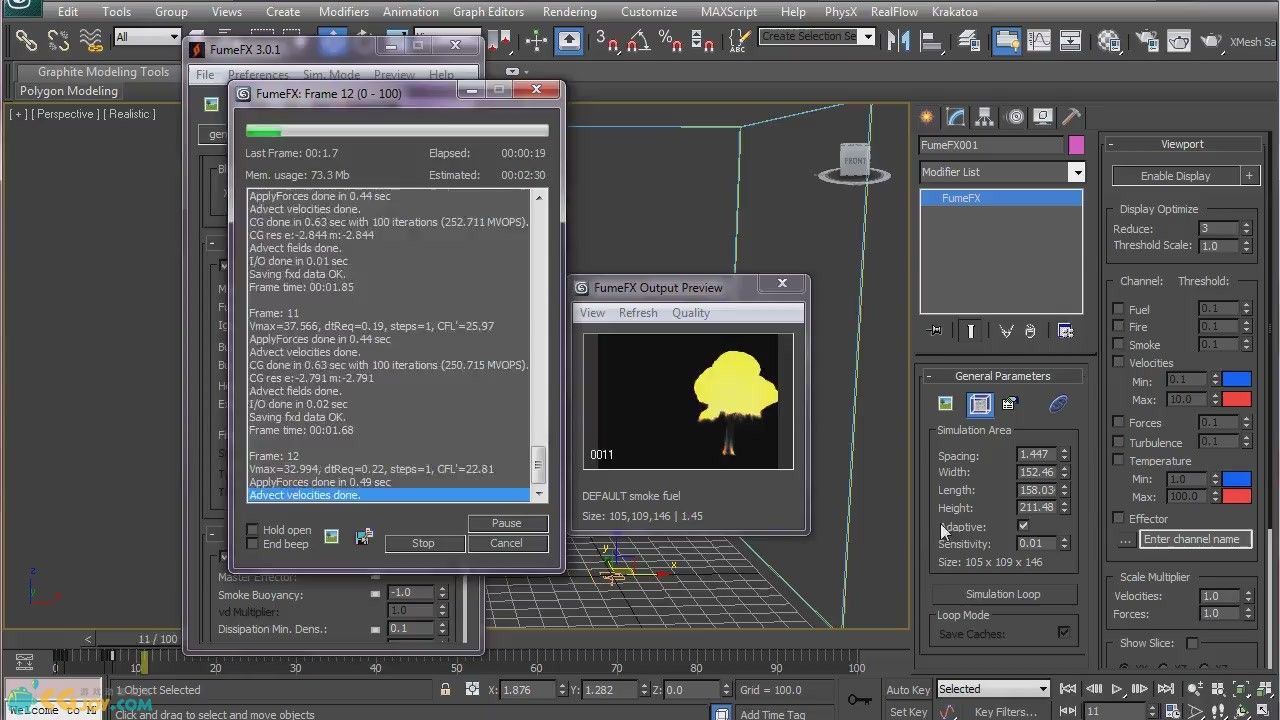This screenshot has width=1280, height=720.
Task: Click the Enable Display button
Action: tap(1175, 176)
